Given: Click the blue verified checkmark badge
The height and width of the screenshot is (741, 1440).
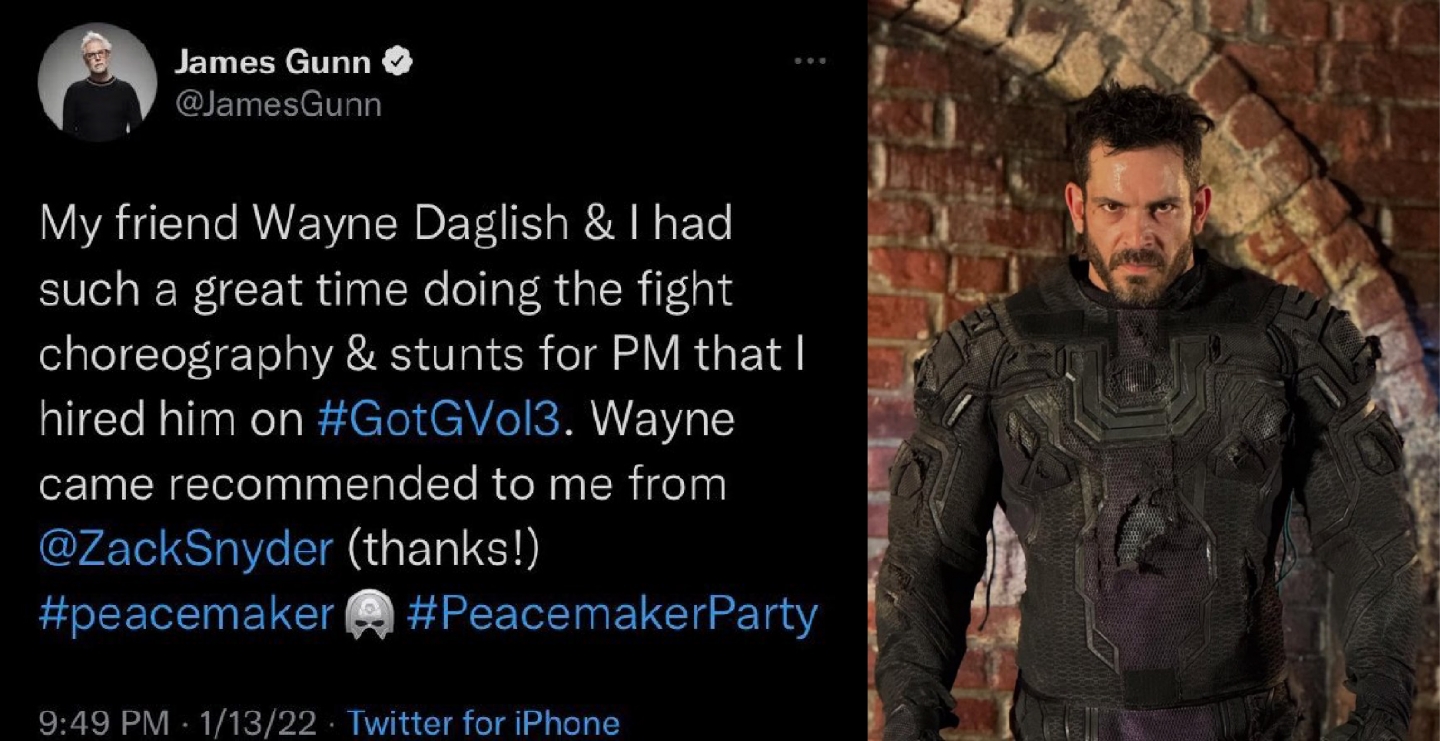Looking at the screenshot, I should [399, 63].
